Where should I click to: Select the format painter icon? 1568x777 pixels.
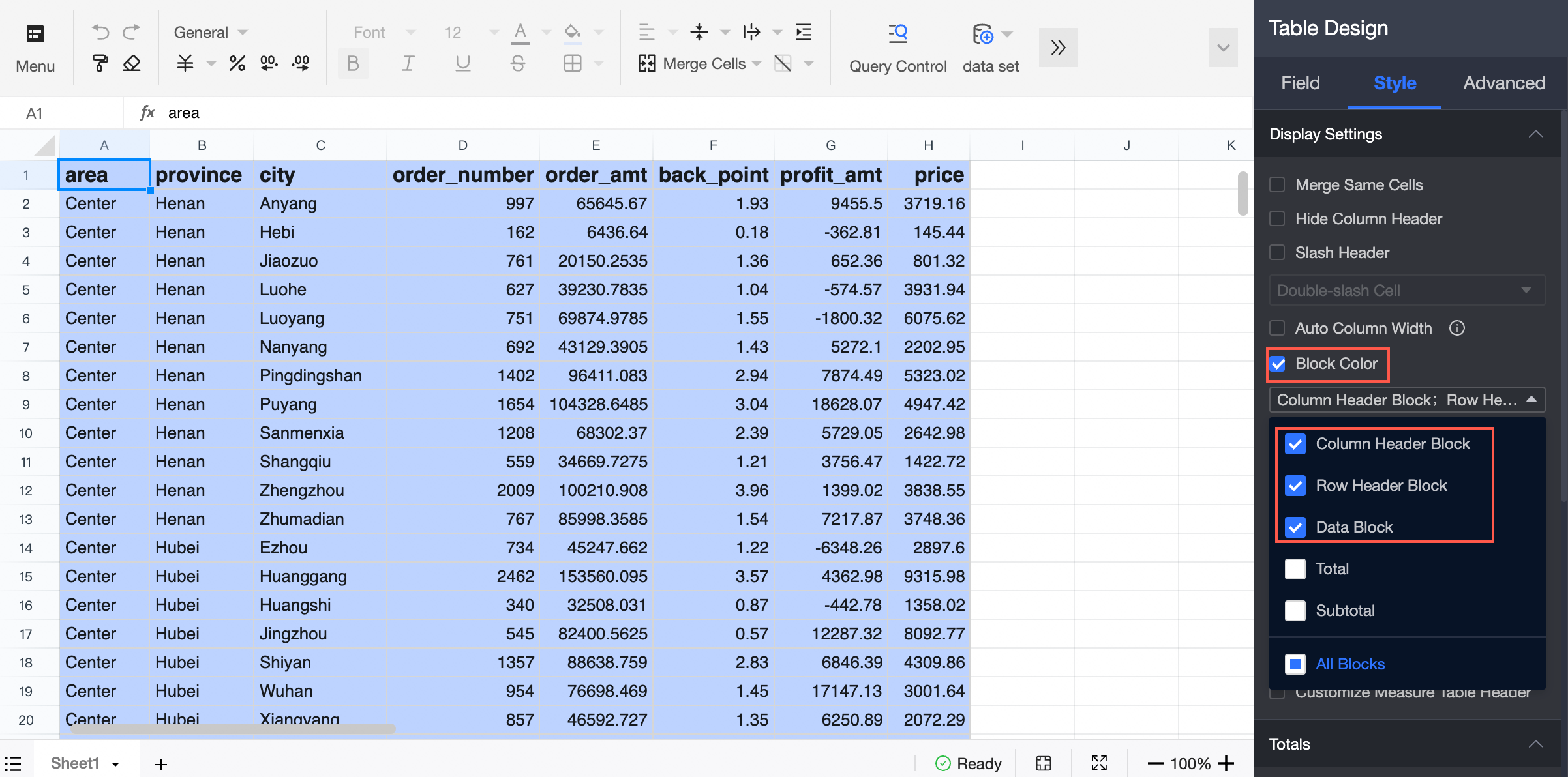[x=100, y=63]
